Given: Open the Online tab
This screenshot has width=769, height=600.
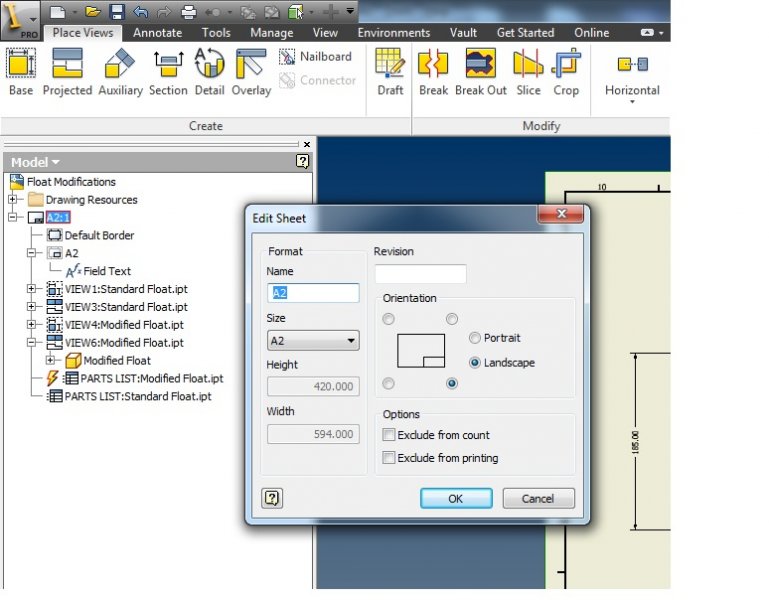Looking at the screenshot, I should click(x=591, y=33).
